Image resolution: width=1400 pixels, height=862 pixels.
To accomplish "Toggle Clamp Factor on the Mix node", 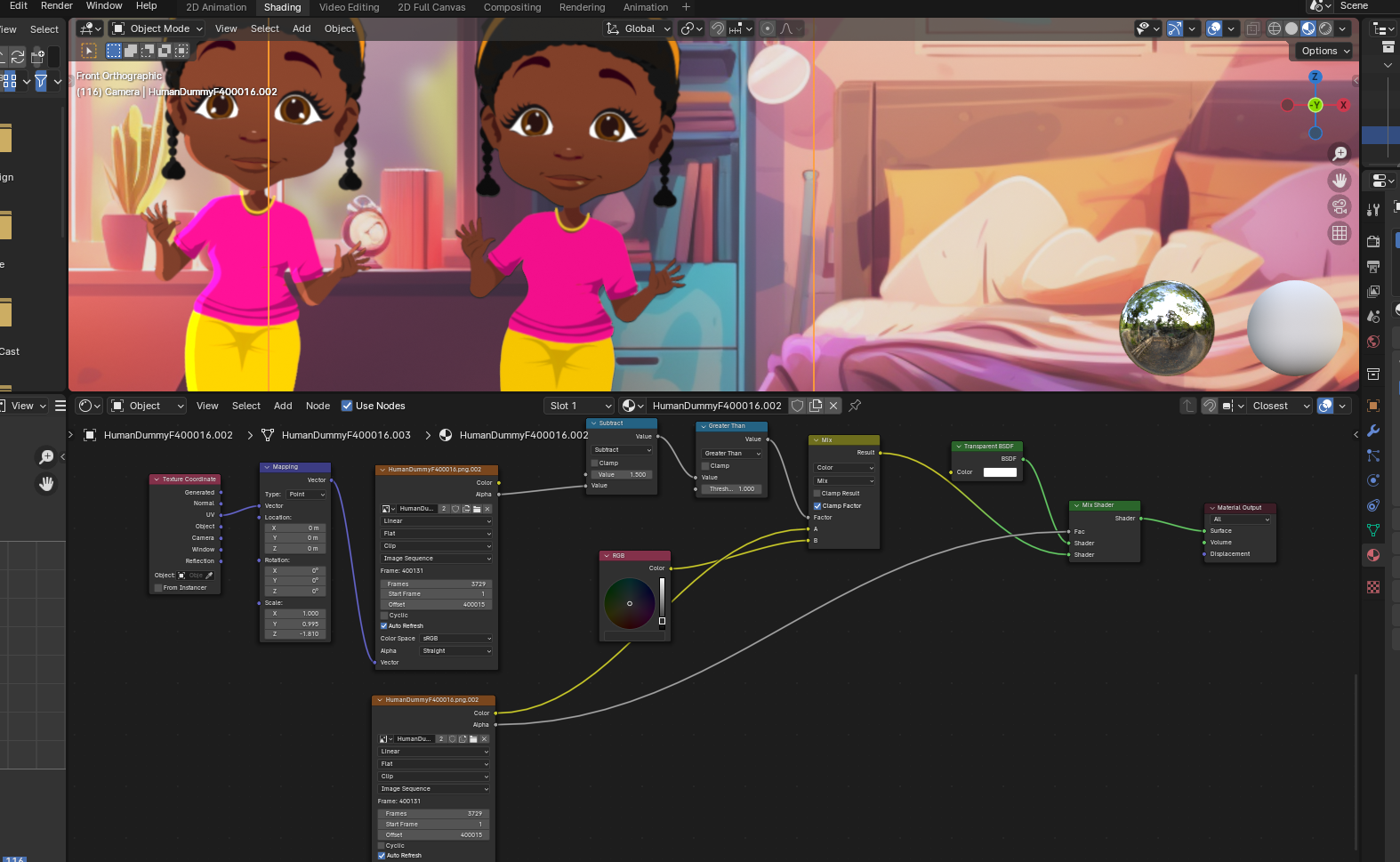I will (x=817, y=506).
